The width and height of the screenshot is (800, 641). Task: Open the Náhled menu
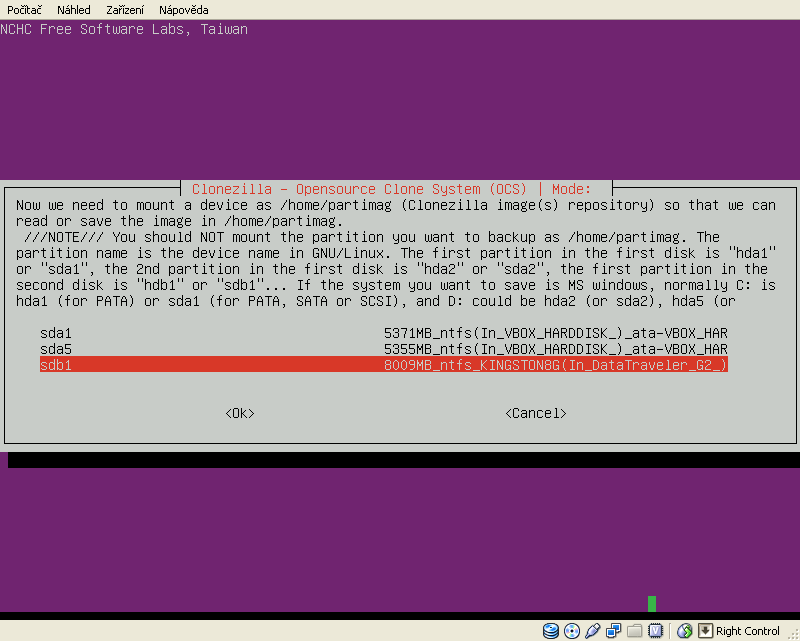(x=73, y=9)
